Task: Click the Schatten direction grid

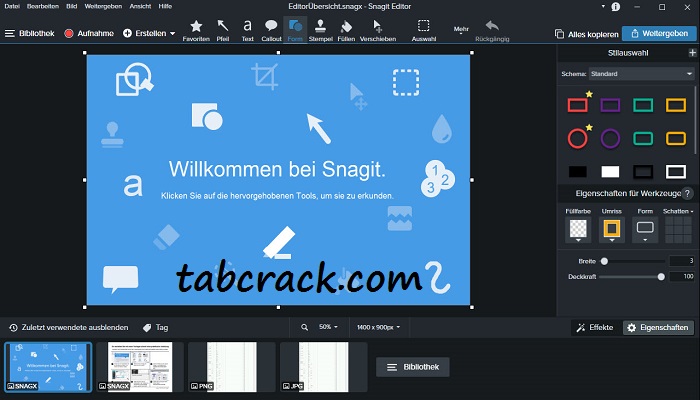Action: pyautogui.click(x=678, y=230)
